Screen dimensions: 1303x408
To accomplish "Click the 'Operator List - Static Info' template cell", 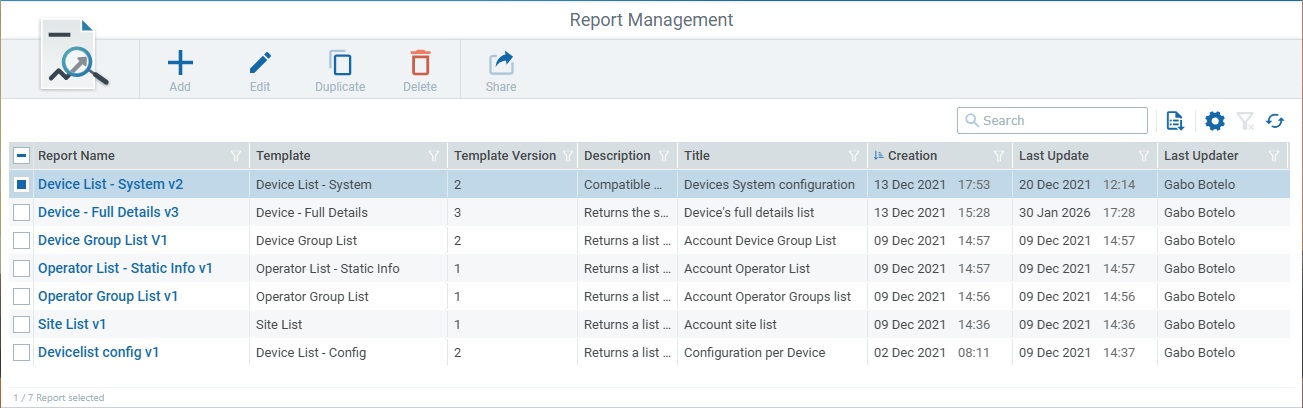I will point(327,268).
